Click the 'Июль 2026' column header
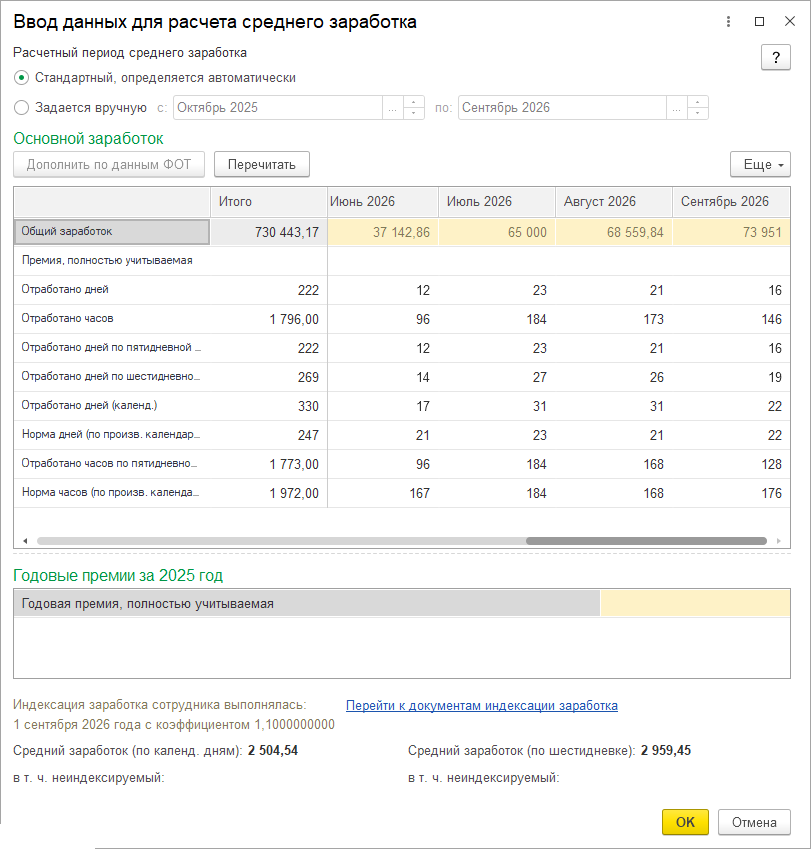811x849 pixels. point(497,202)
